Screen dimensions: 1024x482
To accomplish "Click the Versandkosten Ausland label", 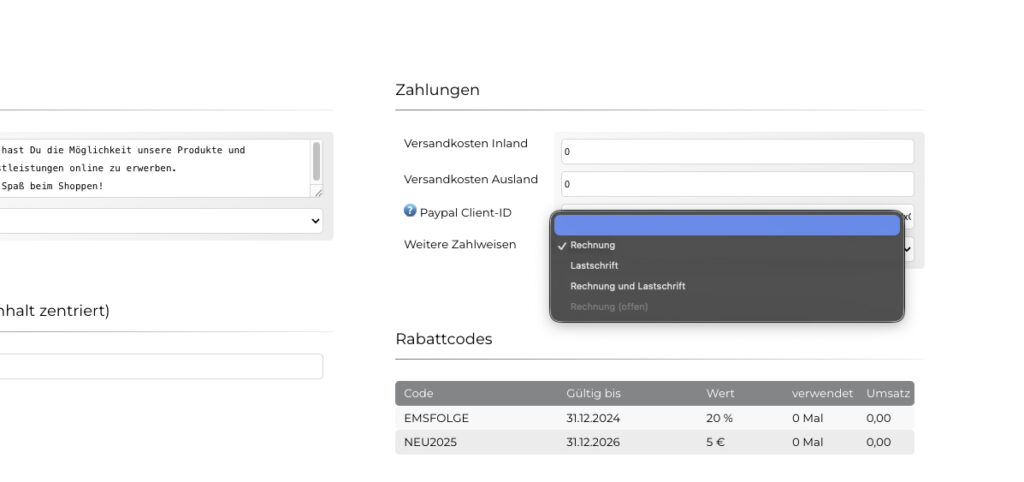I will (471, 179).
